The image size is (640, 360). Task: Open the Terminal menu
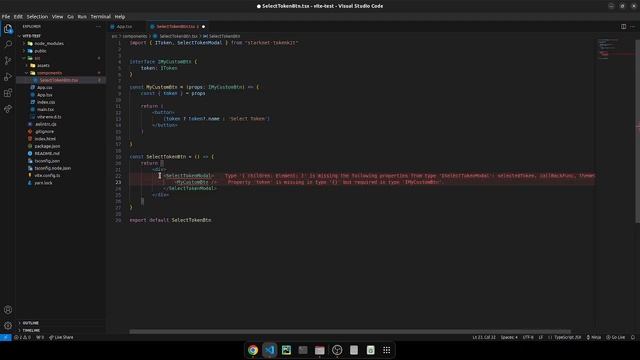click(x=100, y=17)
